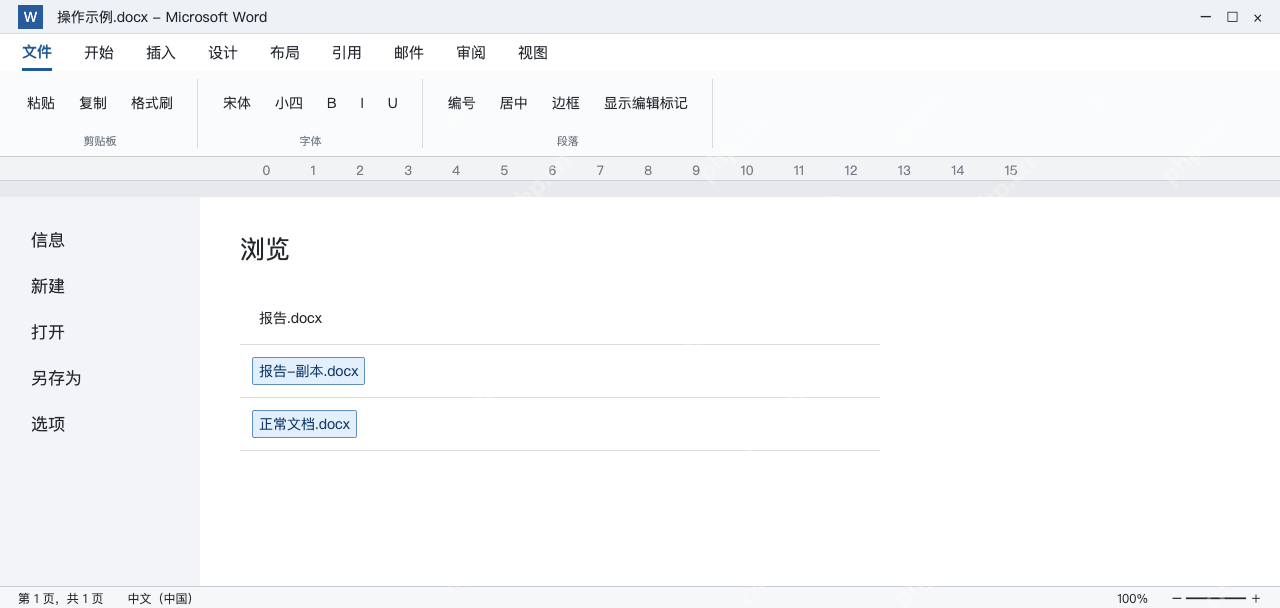
Task: Click the 中文（中国） language indicator
Action: [x=160, y=599]
